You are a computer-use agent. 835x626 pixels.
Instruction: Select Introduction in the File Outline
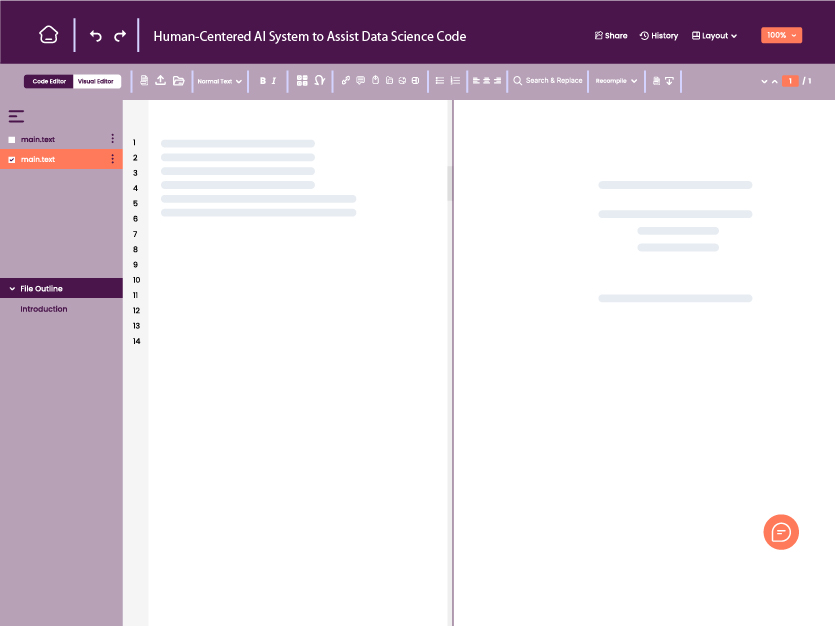(x=43, y=309)
